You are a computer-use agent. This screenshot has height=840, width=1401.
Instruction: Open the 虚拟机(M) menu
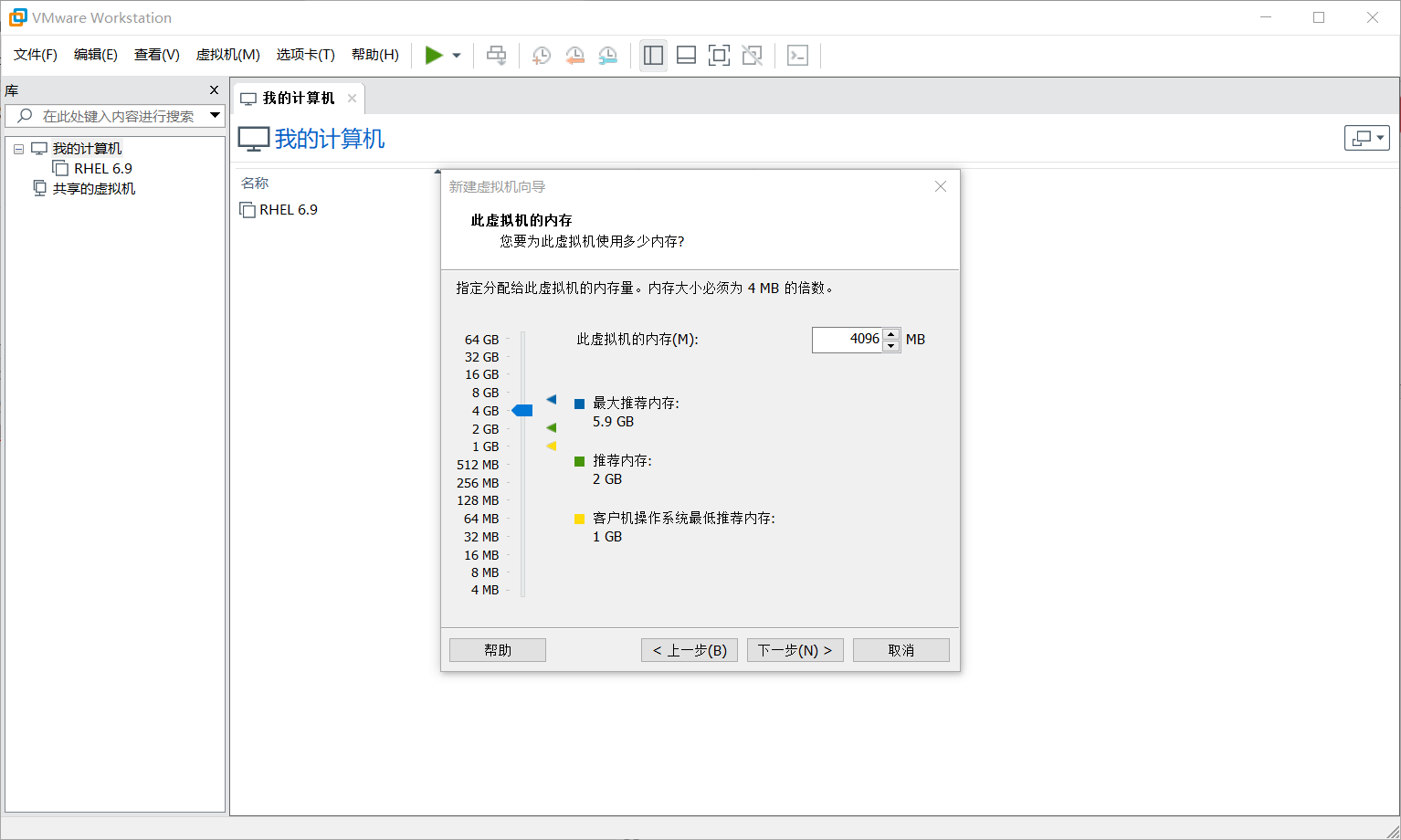click(x=227, y=55)
